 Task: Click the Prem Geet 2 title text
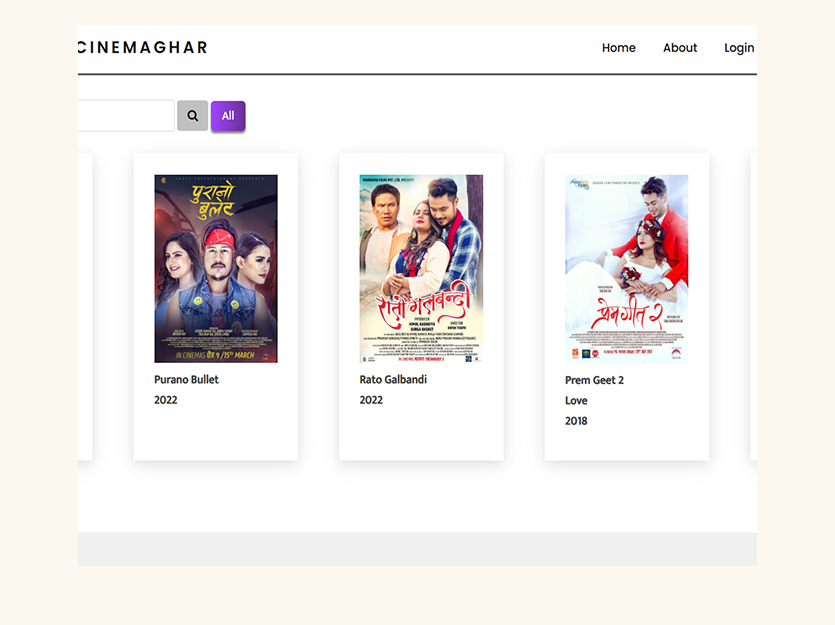click(x=594, y=380)
